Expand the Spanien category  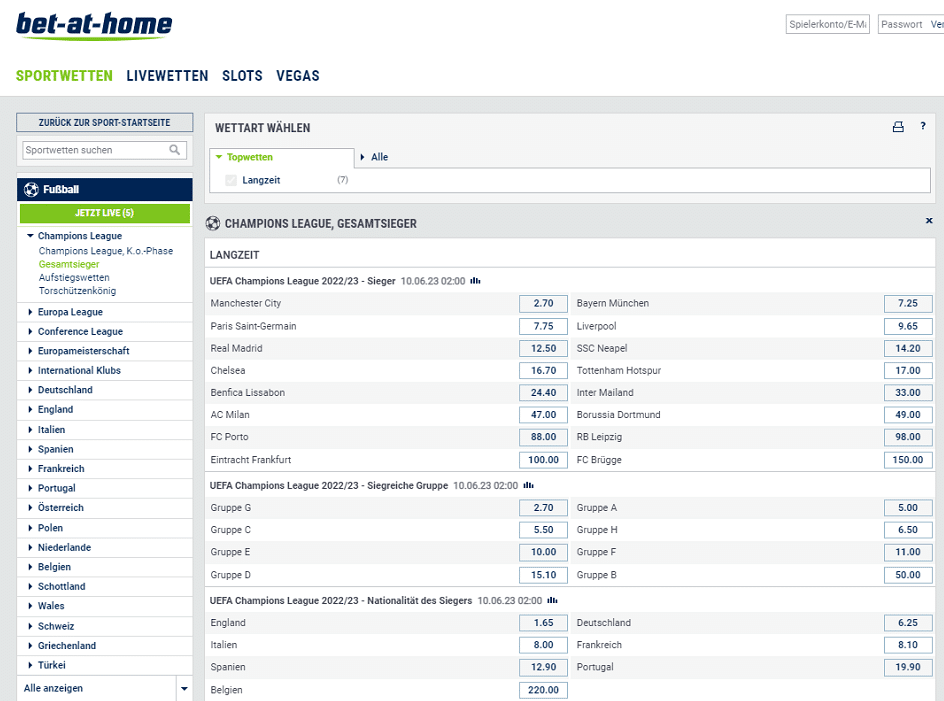pos(30,449)
